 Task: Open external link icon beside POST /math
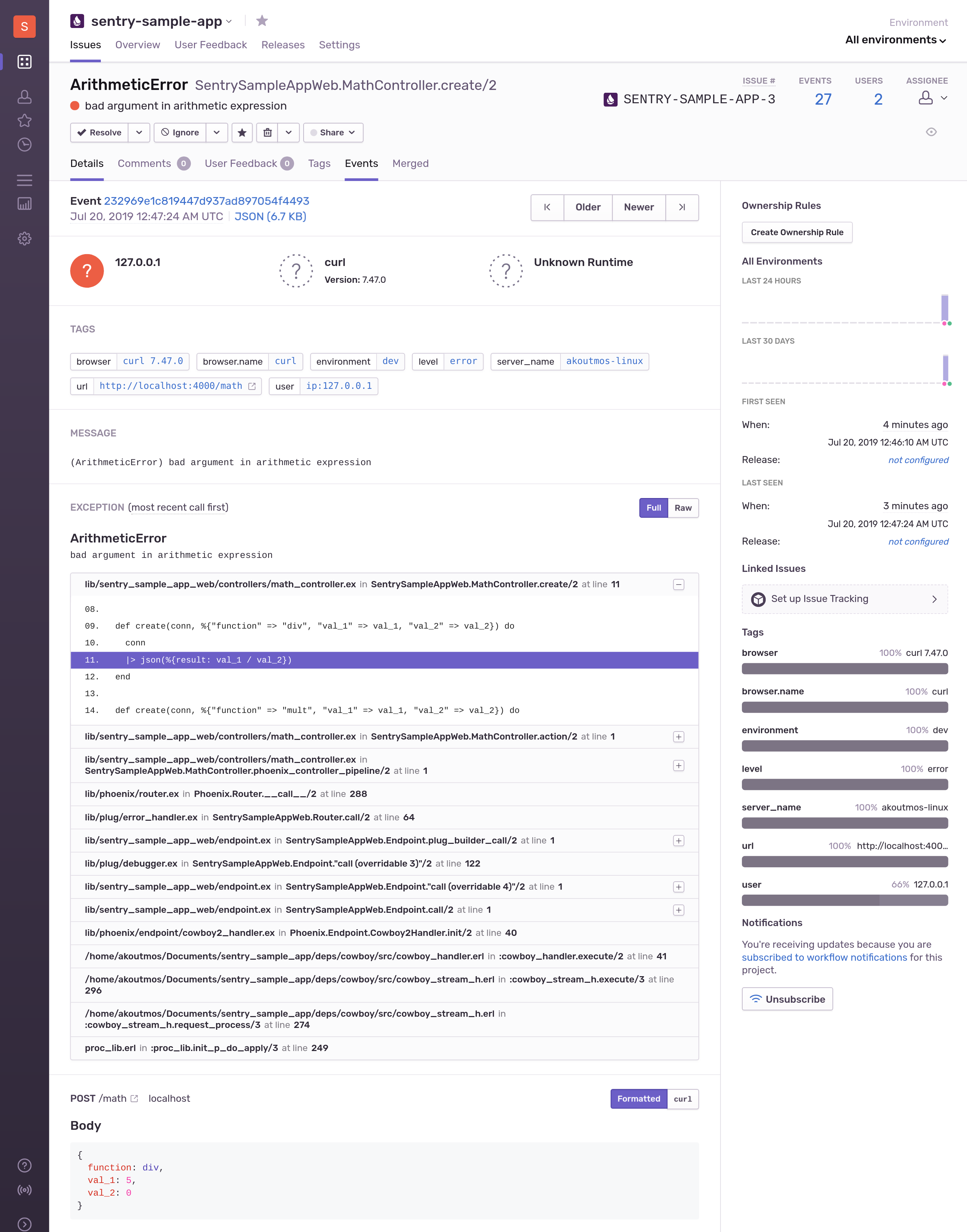coord(134,1098)
